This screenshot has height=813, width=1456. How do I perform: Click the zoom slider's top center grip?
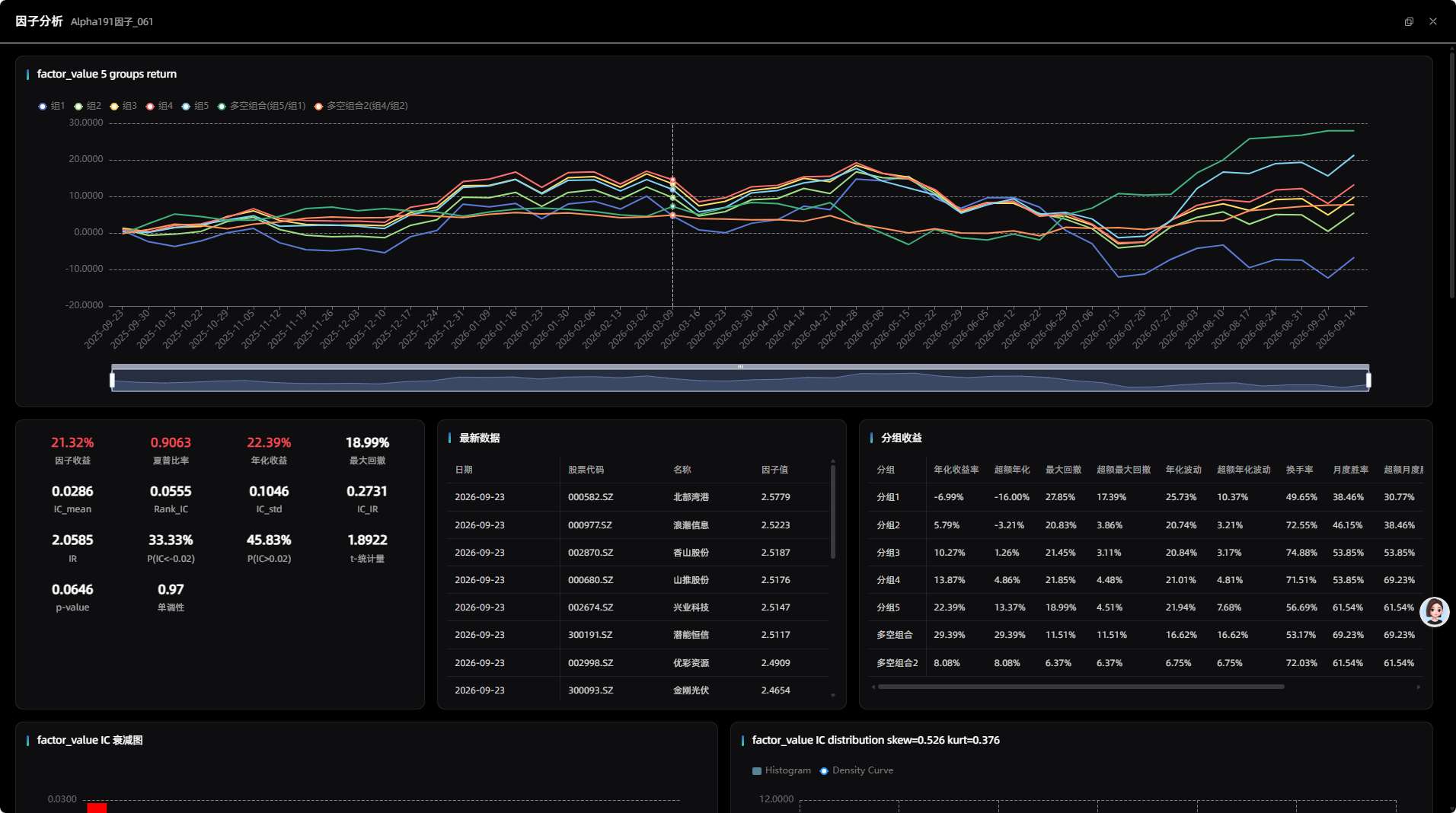point(740,367)
